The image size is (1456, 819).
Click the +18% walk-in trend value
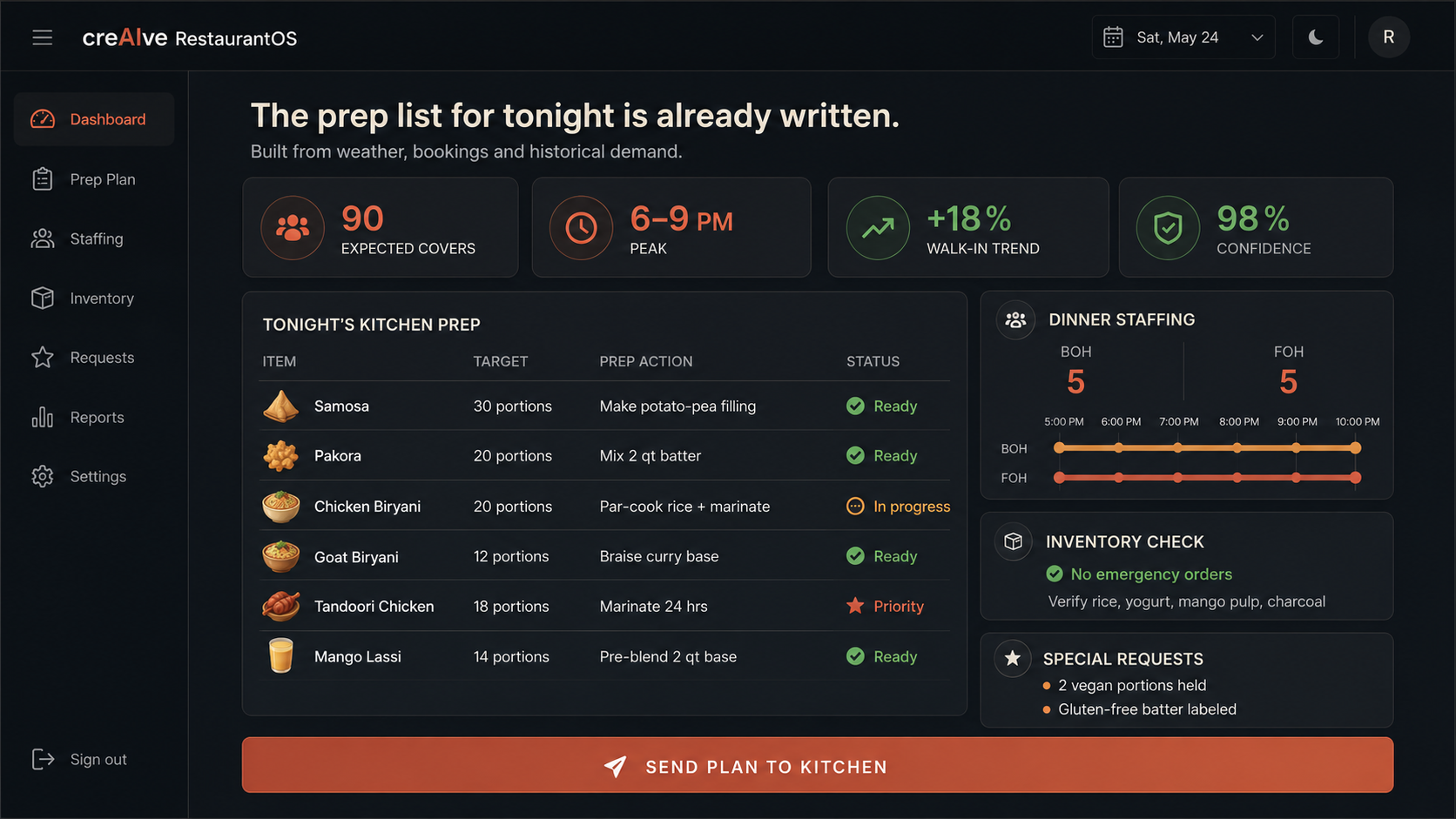(968, 218)
